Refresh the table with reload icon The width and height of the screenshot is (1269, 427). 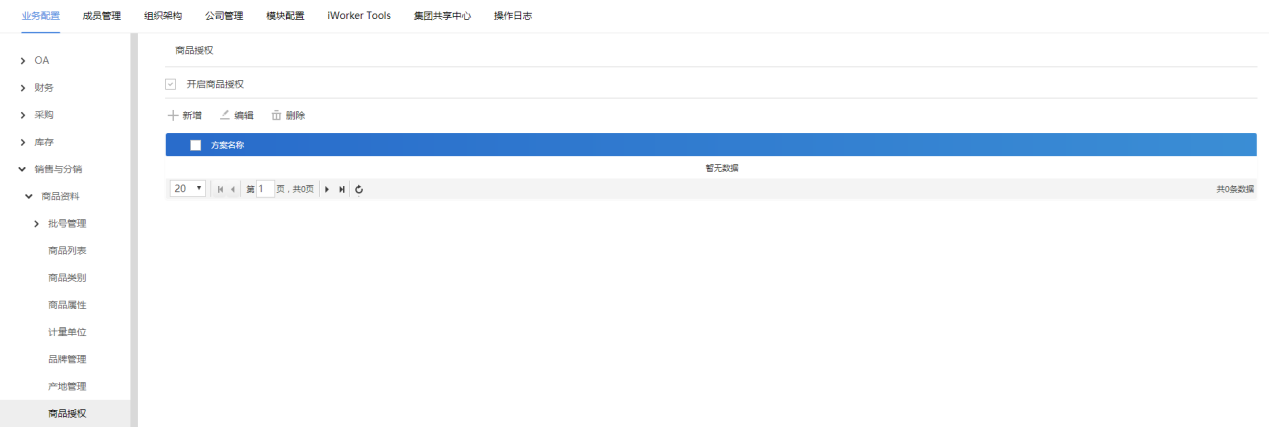(x=359, y=189)
